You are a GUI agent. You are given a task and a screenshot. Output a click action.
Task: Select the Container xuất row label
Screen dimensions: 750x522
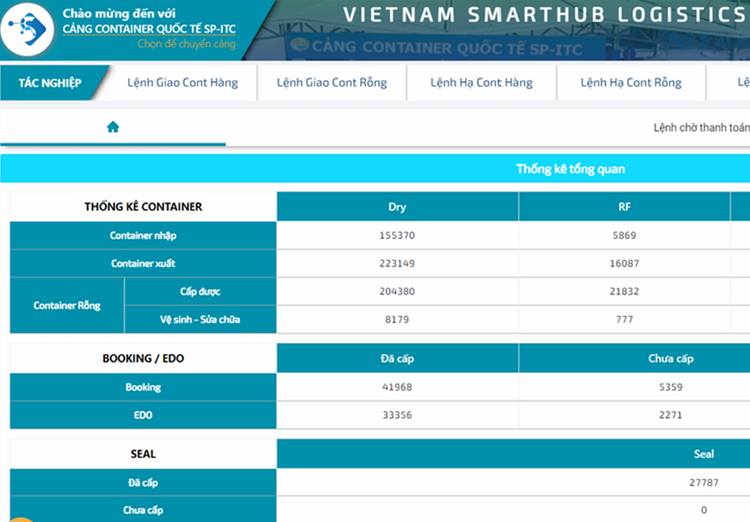pos(143,264)
